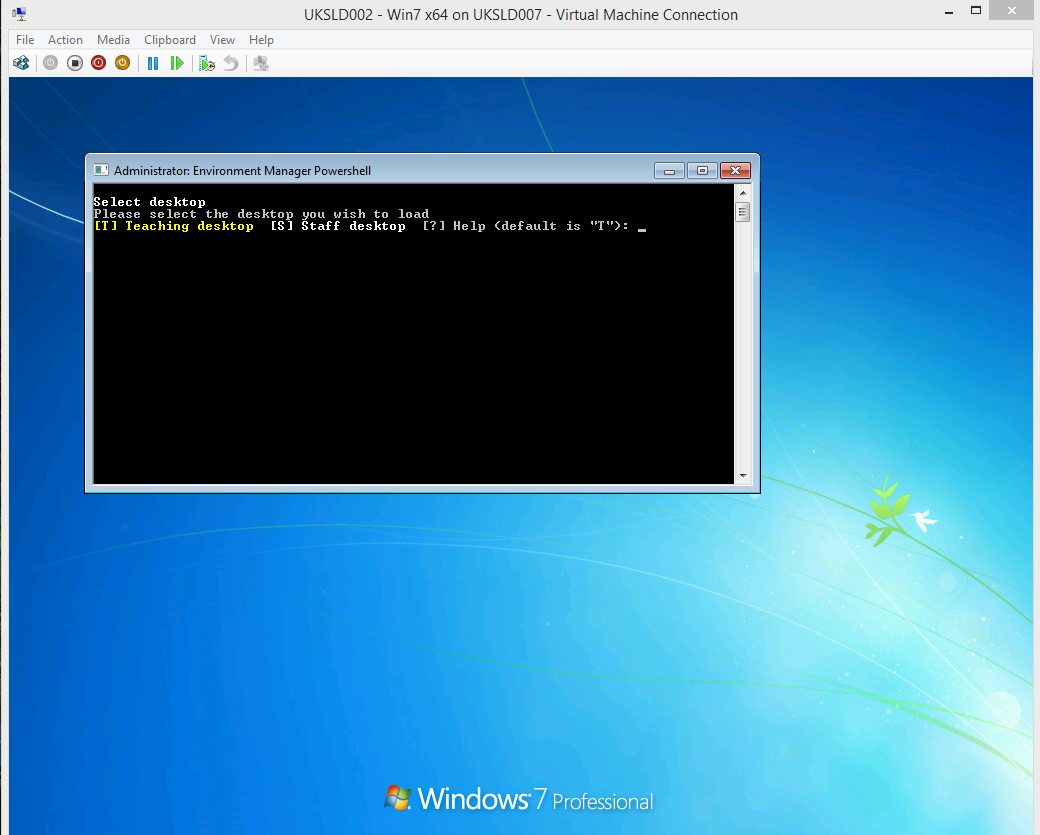Screen dimensions: 1040x835
Task: Click the Powershell window title icon
Action: pos(101,170)
